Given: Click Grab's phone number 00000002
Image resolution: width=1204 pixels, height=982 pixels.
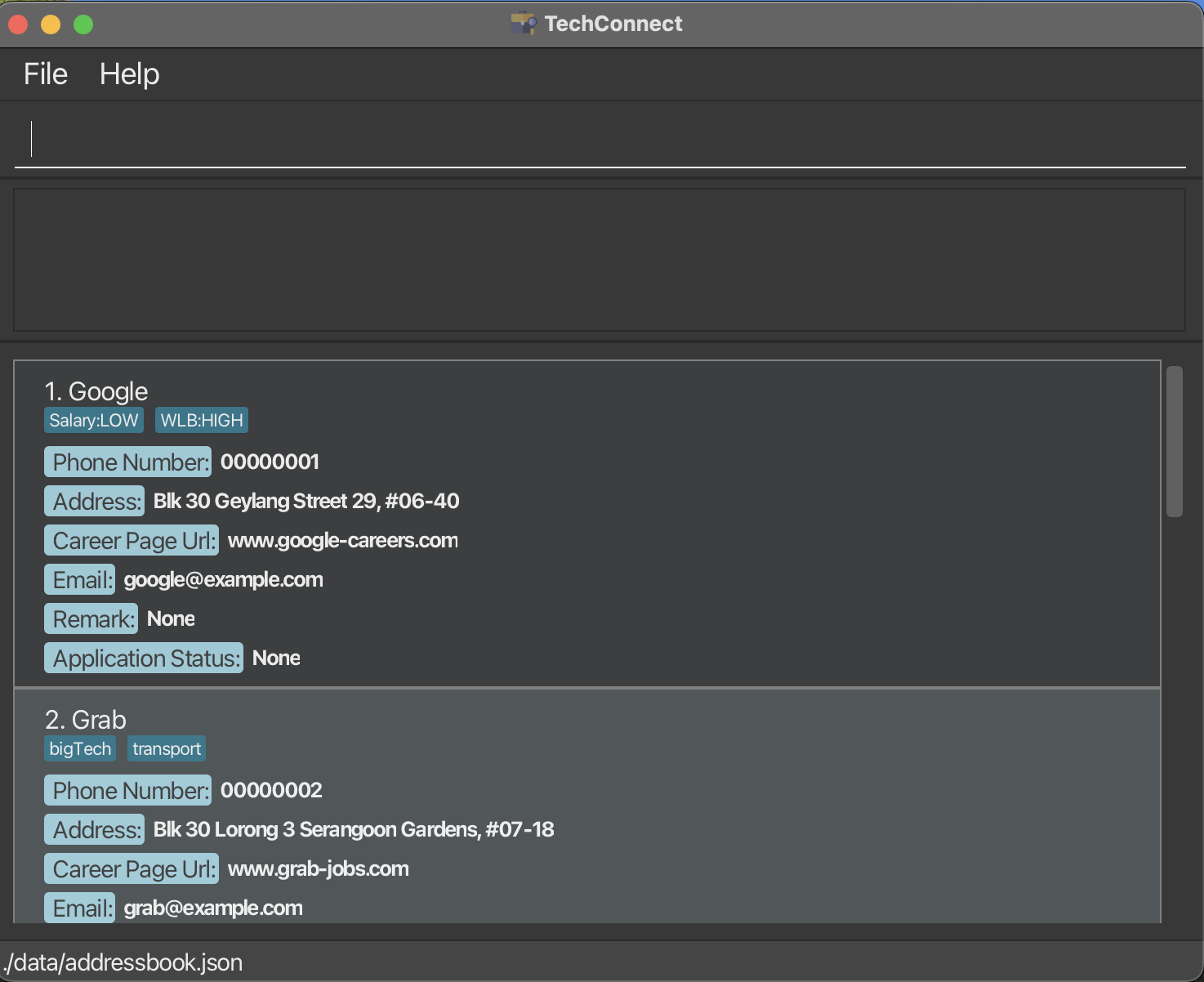Looking at the screenshot, I should click(x=271, y=790).
